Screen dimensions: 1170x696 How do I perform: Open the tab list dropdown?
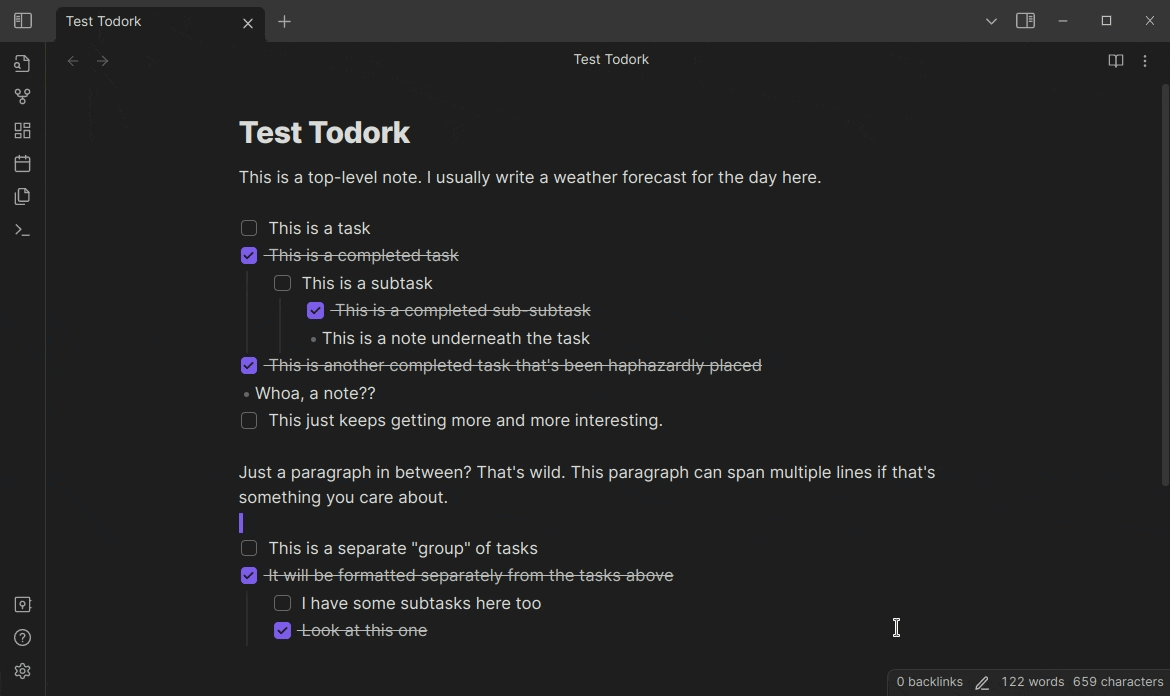coord(990,20)
